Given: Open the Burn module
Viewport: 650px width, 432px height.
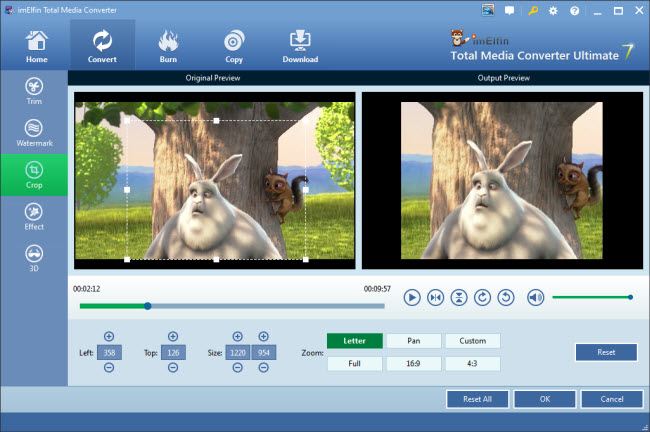Looking at the screenshot, I should (x=168, y=46).
